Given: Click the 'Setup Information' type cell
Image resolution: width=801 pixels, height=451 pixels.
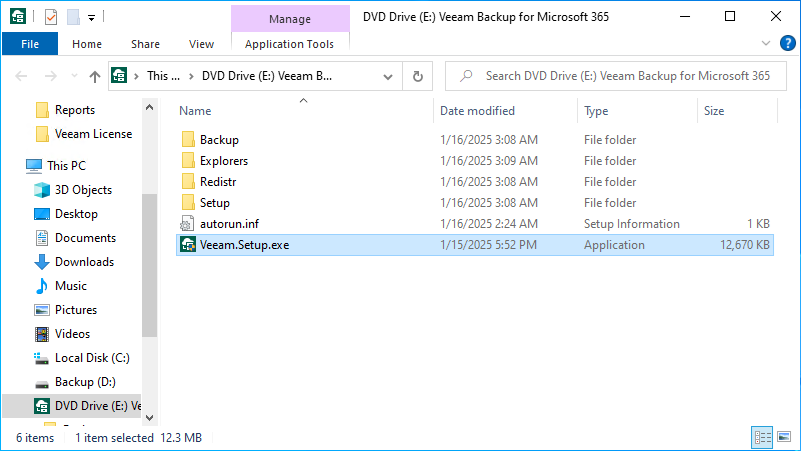Looking at the screenshot, I should [631, 224].
